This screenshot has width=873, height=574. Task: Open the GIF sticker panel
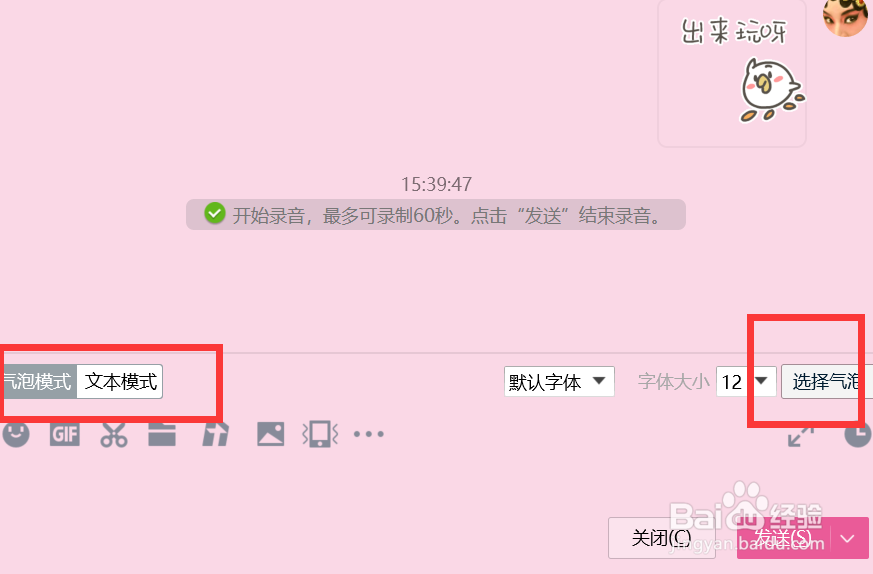pos(65,434)
